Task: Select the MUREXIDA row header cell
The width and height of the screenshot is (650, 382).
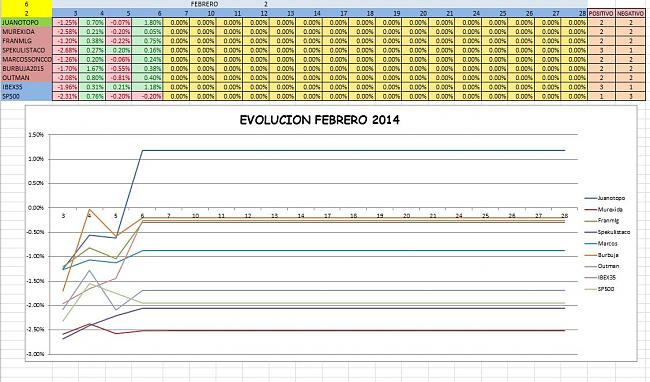Action: [x=26, y=31]
